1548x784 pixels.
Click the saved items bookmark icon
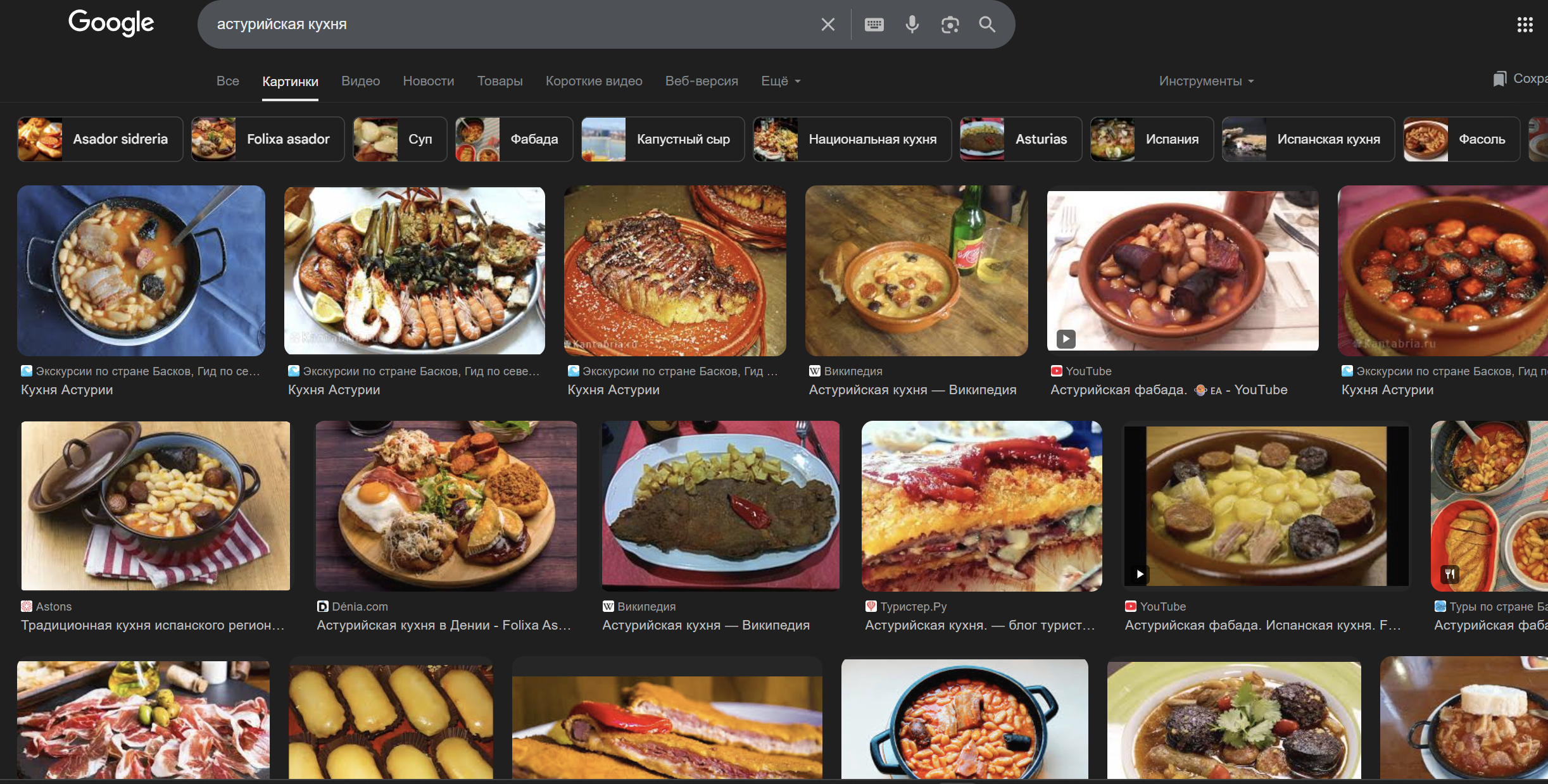click(x=1499, y=79)
